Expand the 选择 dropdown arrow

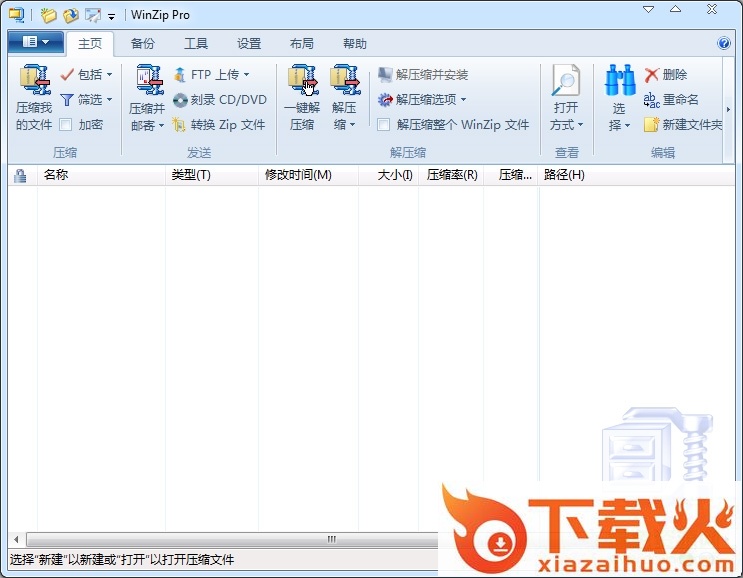627,126
